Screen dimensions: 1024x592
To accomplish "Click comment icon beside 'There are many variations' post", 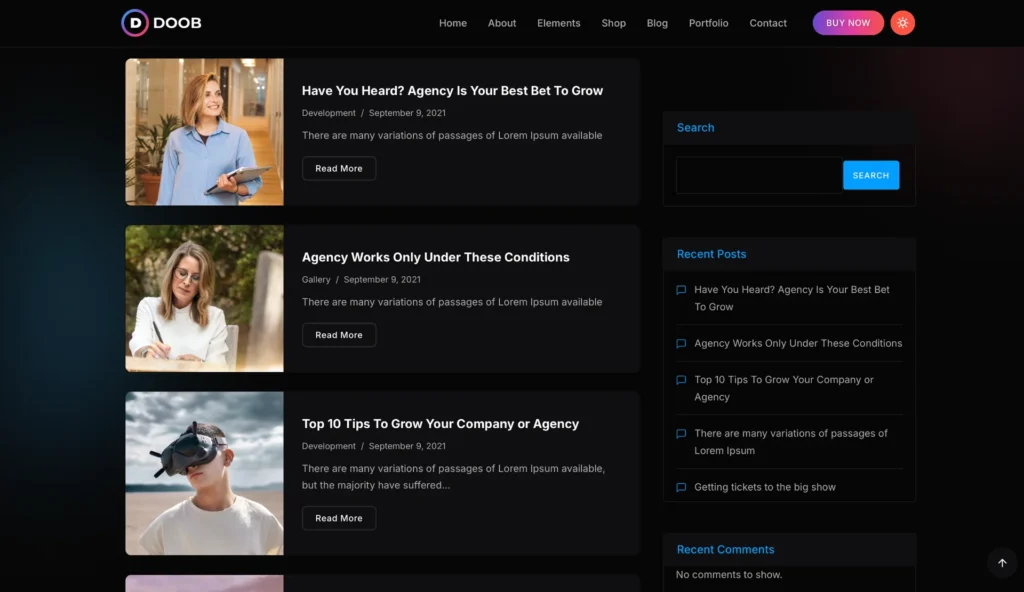I will pos(681,434).
